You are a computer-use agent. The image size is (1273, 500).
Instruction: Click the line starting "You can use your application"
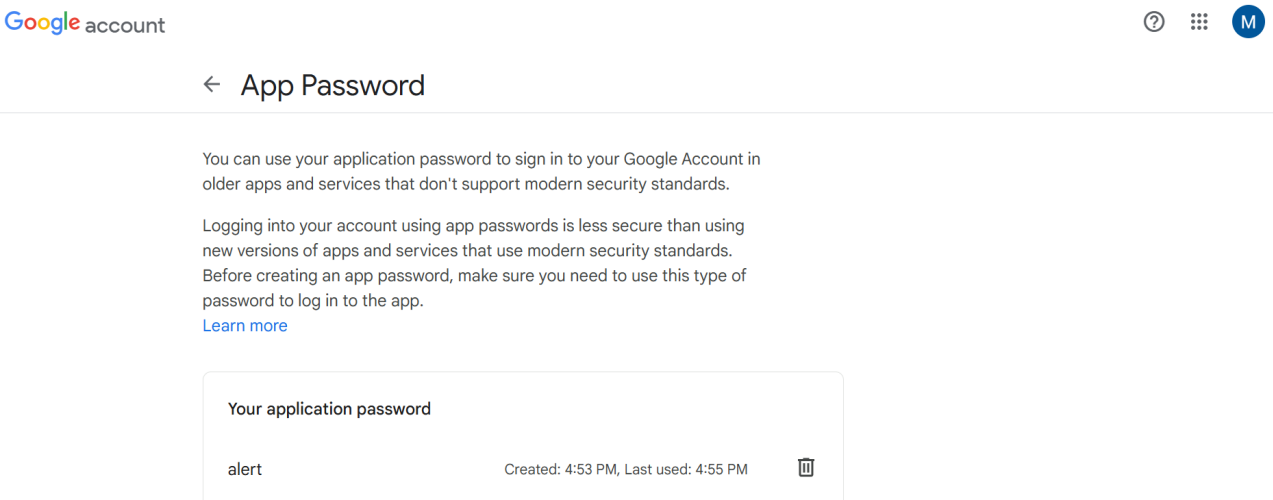tap(481, 159)
